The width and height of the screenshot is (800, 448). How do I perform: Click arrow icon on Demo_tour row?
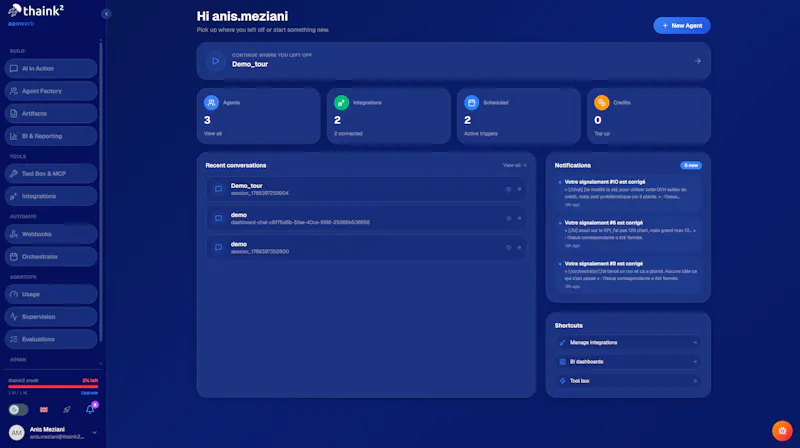[519, 189]
